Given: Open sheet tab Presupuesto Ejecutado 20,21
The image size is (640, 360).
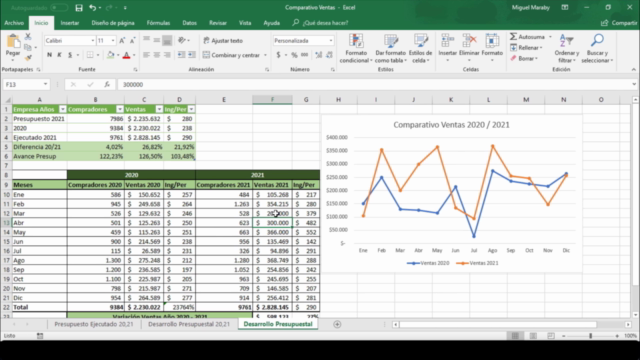Looking at the screenshot, I should (x=94, y=324).
